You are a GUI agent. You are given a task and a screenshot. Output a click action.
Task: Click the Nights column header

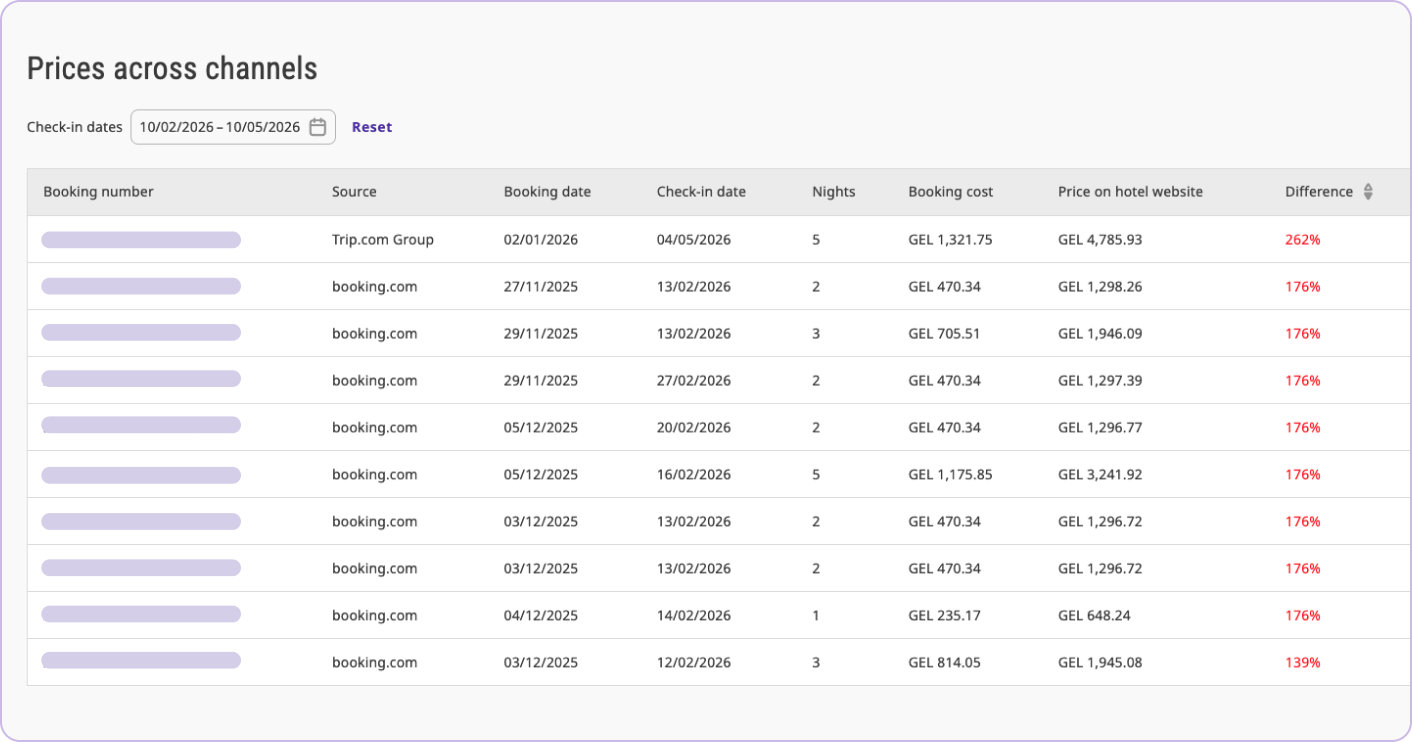pyautogui.click(x=833, y=192)
